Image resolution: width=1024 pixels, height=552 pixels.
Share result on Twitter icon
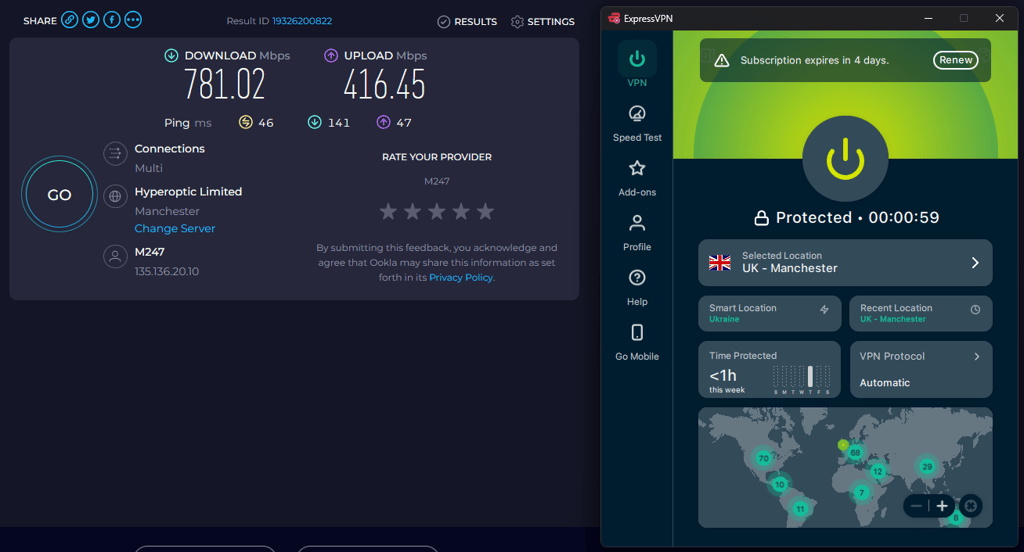click(91, 20)
